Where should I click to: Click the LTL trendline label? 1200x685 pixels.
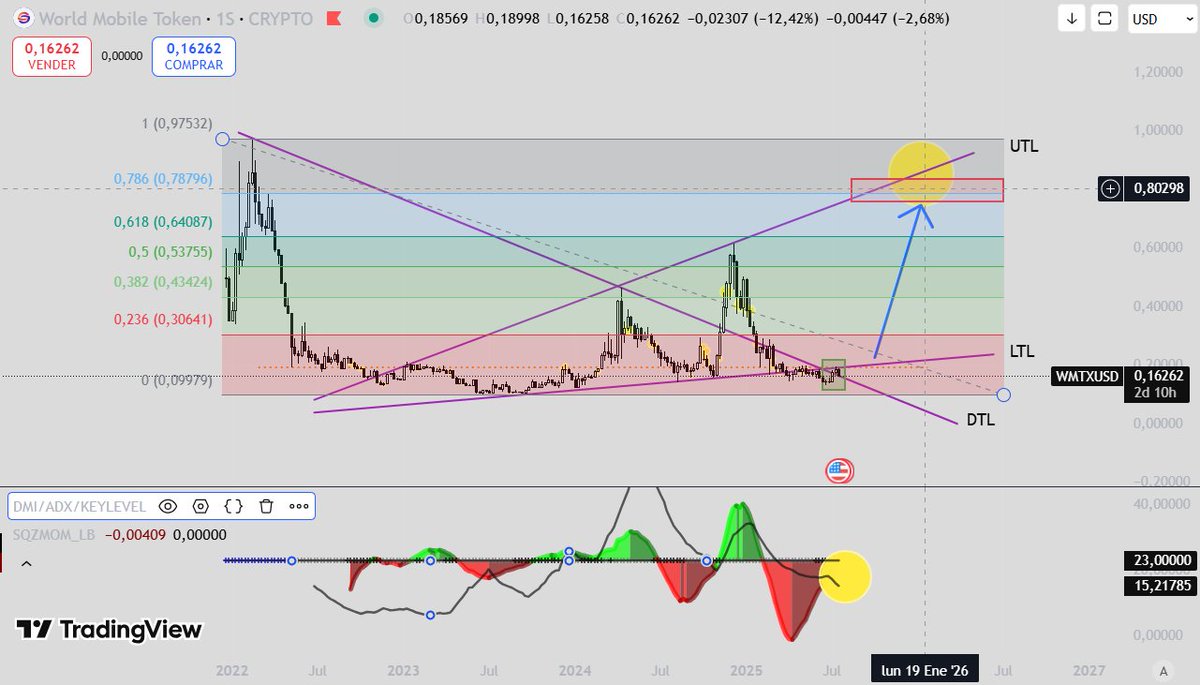click(1022, 351)
